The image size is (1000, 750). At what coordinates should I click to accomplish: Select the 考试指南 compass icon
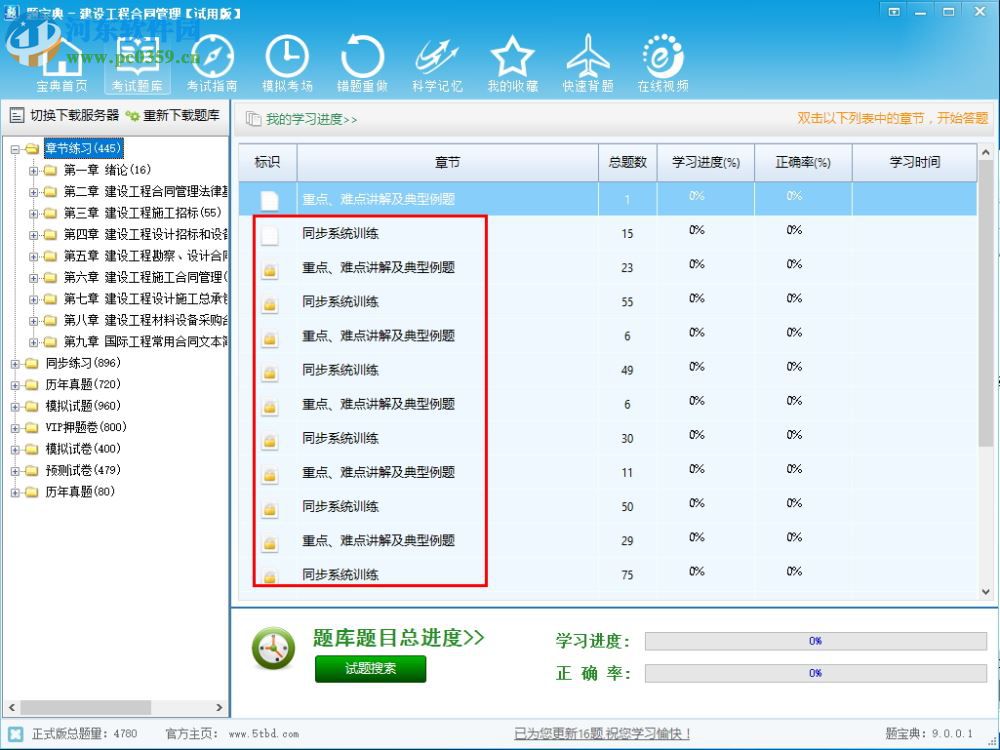(x=212, y=57)
